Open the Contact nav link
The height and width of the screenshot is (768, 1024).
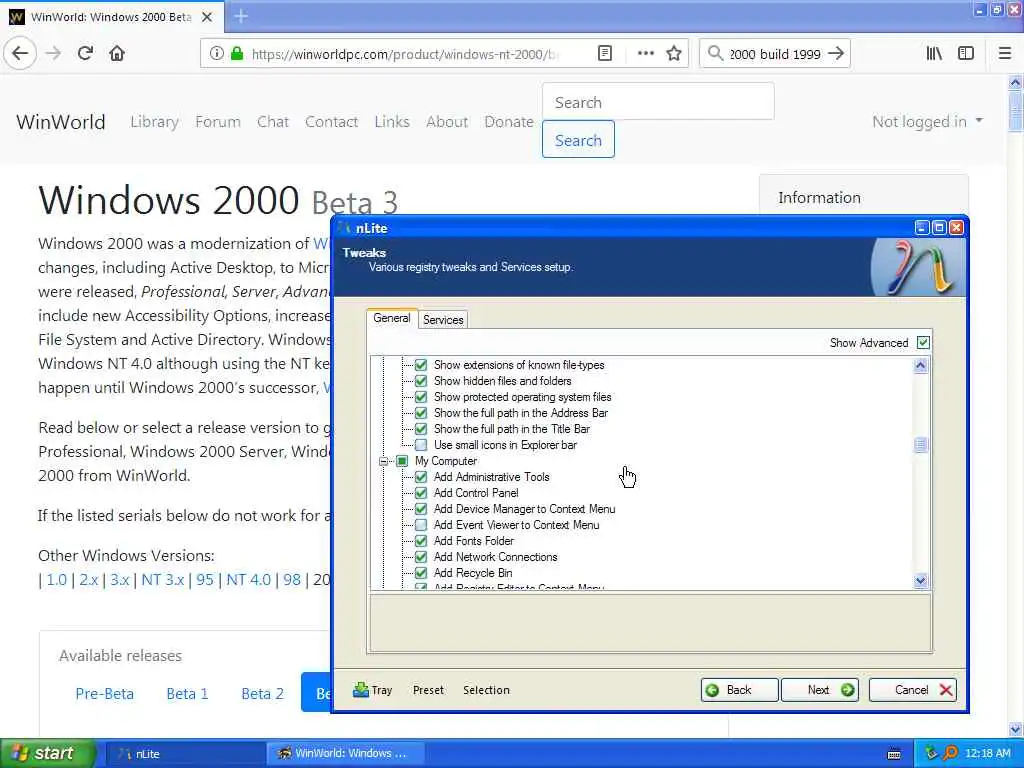(331, 121)
